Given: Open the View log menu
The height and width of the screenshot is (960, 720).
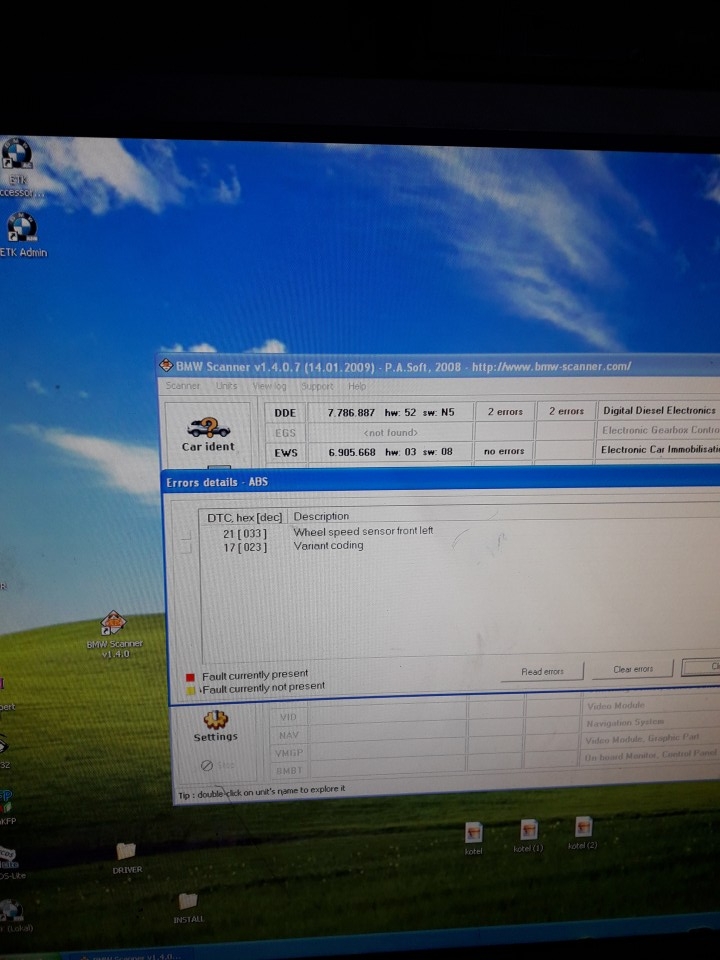Looking at the screenshot, I should [269, 386].
